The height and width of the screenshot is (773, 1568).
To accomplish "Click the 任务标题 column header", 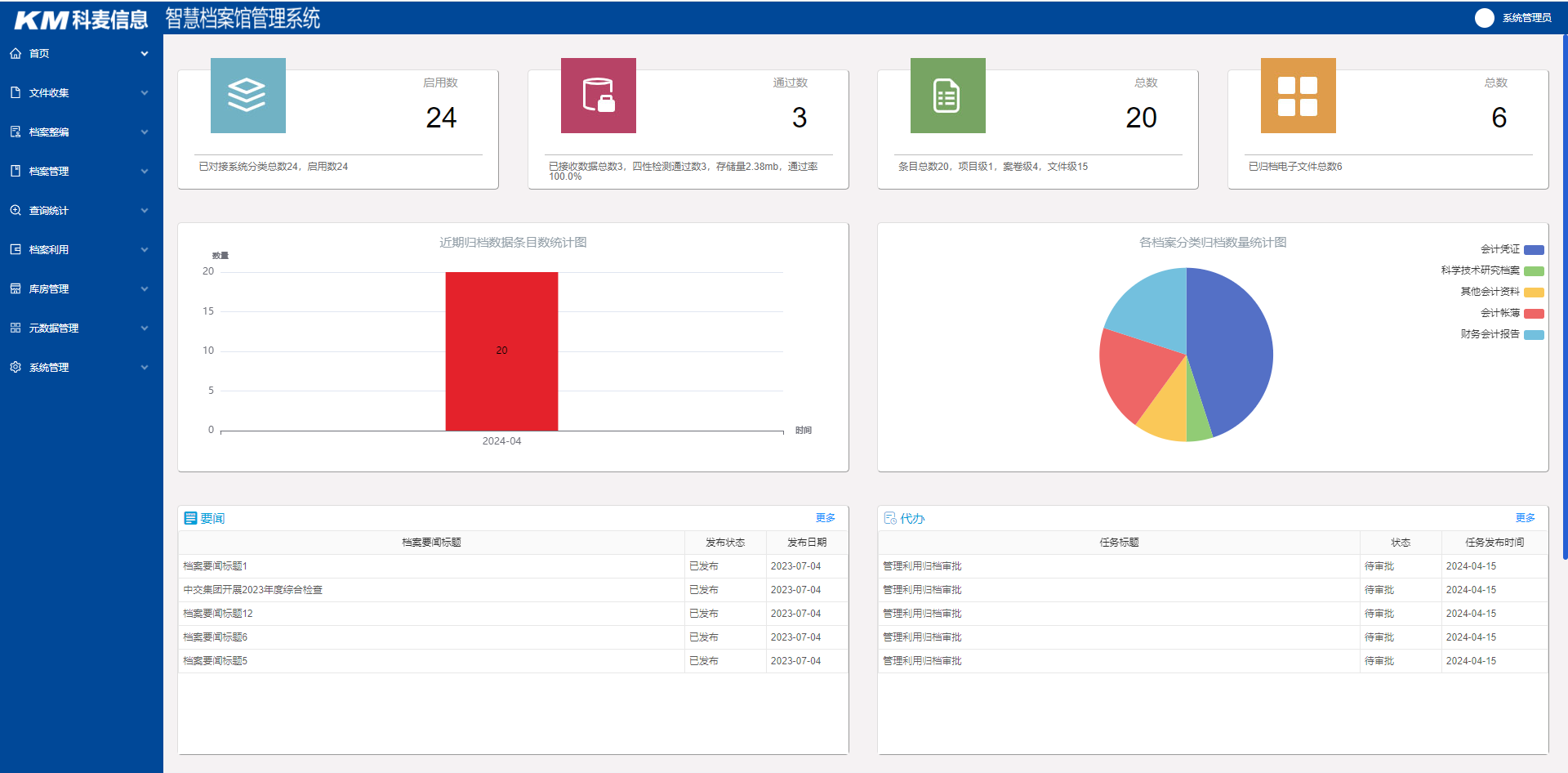I will point(1119,543).
